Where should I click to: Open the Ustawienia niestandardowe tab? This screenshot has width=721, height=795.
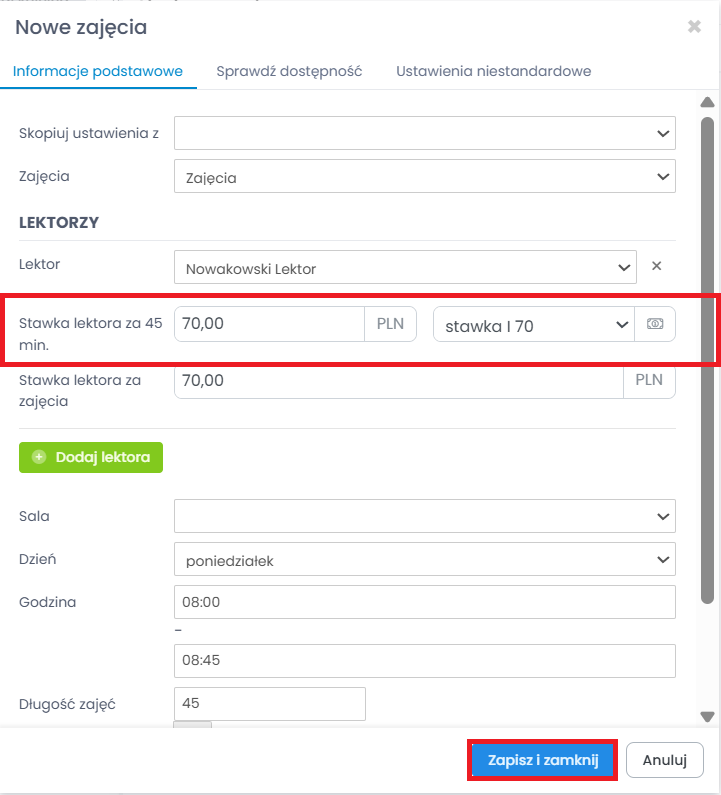coord(493,71)
